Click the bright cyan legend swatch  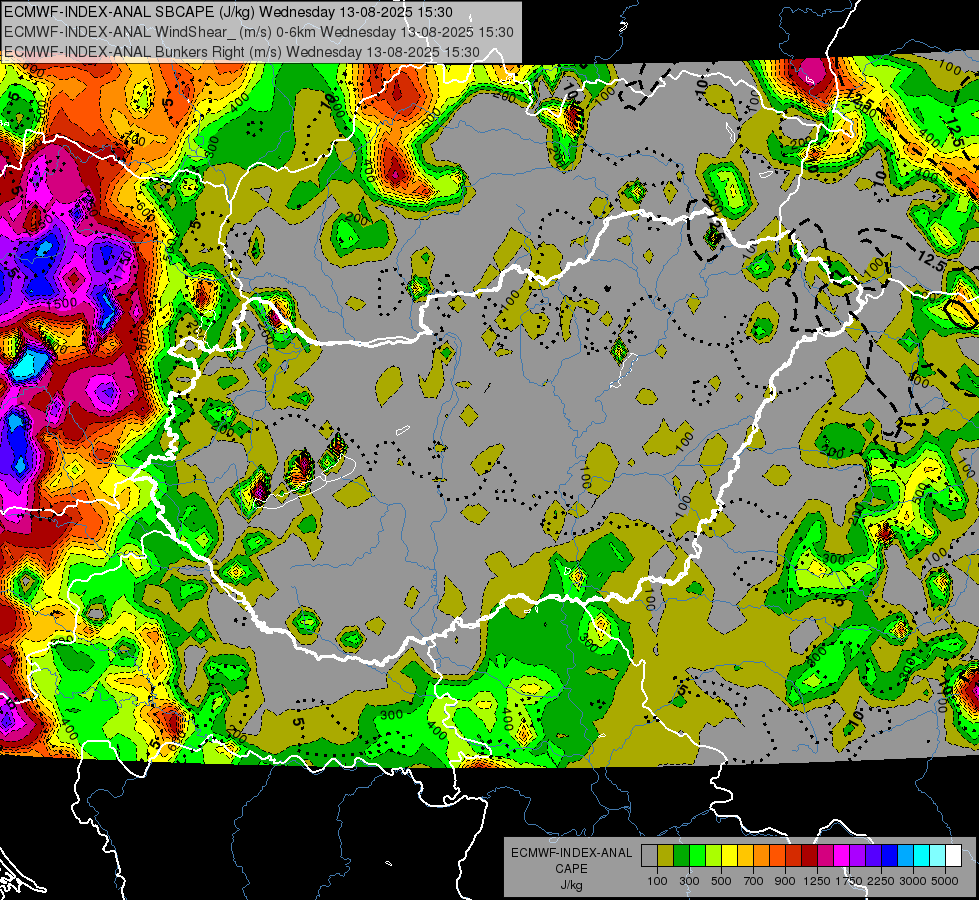922,856
